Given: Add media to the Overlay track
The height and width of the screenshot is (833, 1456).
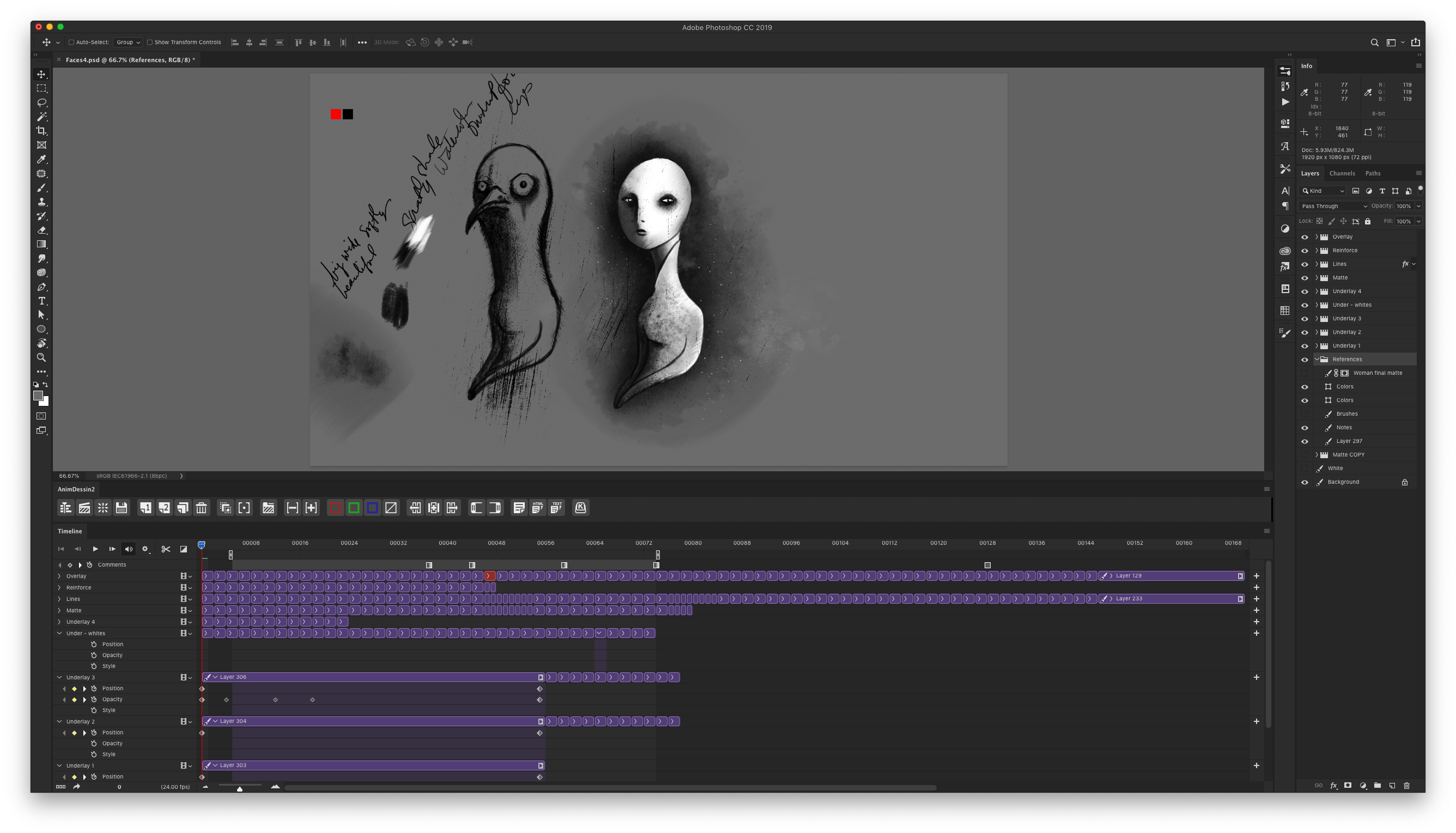Looking at the screenshot, I should 1257,576.
